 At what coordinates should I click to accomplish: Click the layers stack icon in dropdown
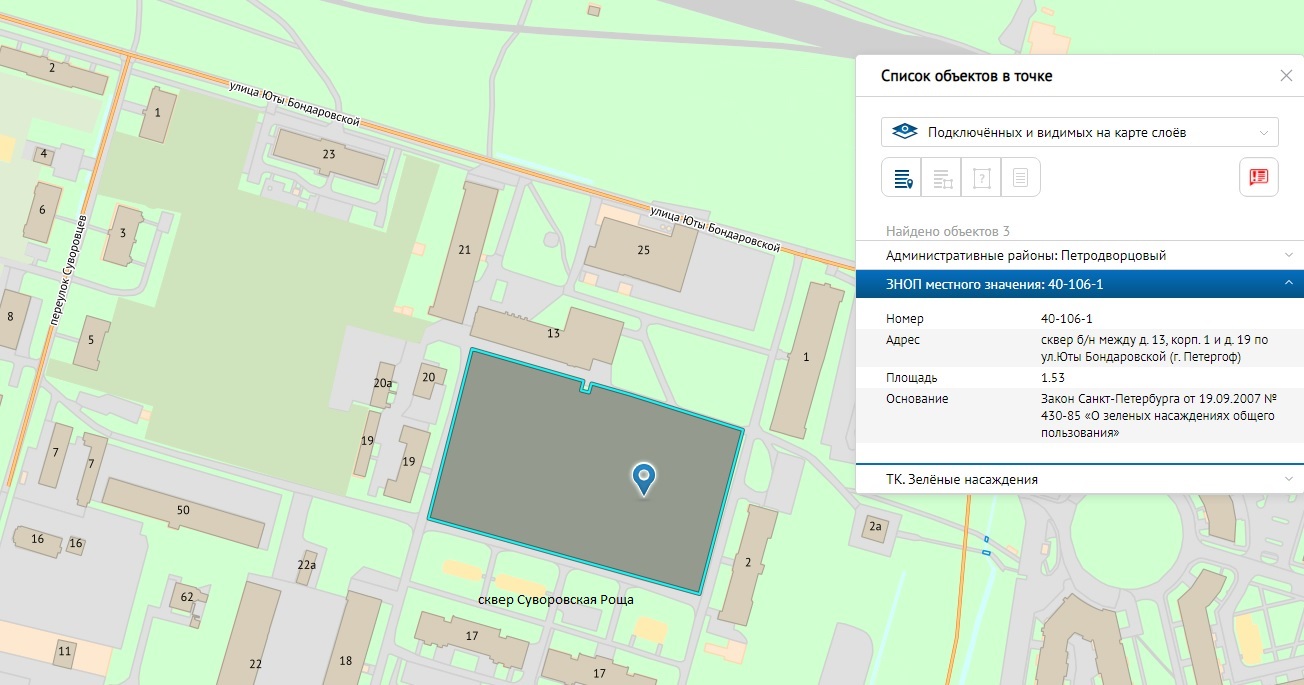coord(905,132)
